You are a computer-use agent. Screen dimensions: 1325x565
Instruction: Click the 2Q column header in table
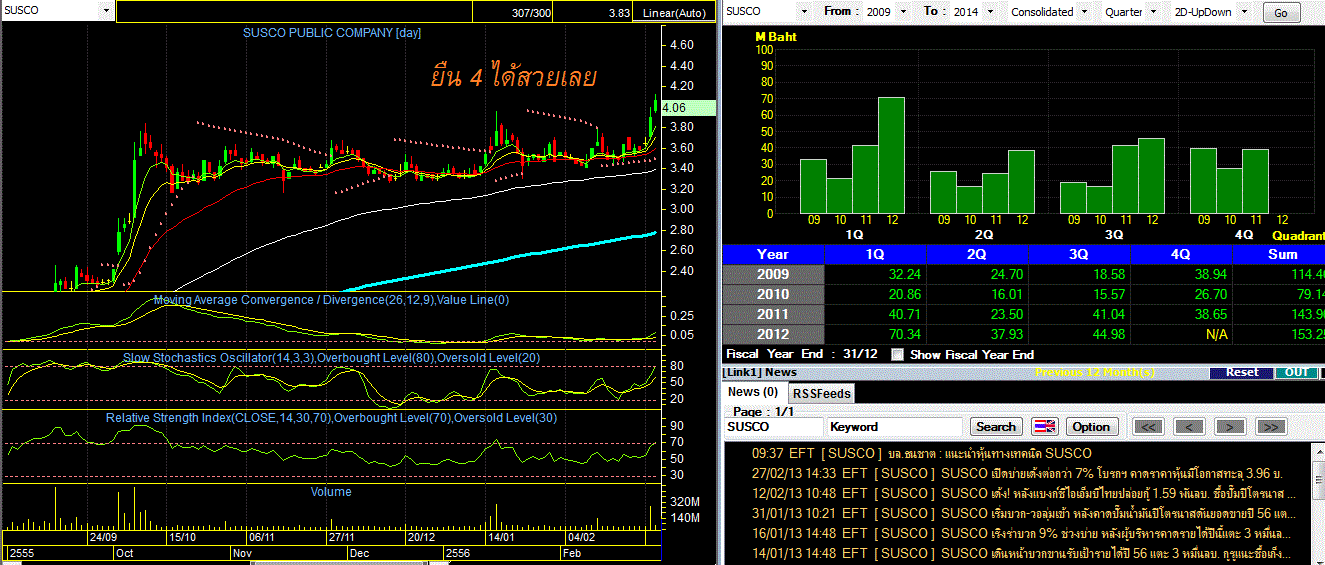click(x=977, y=254)
